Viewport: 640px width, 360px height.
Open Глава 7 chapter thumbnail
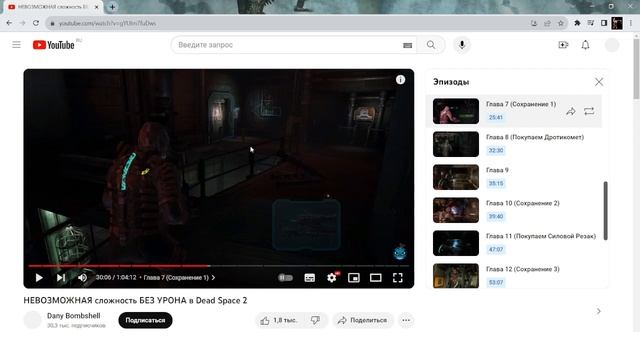click(x=456, y=111)
